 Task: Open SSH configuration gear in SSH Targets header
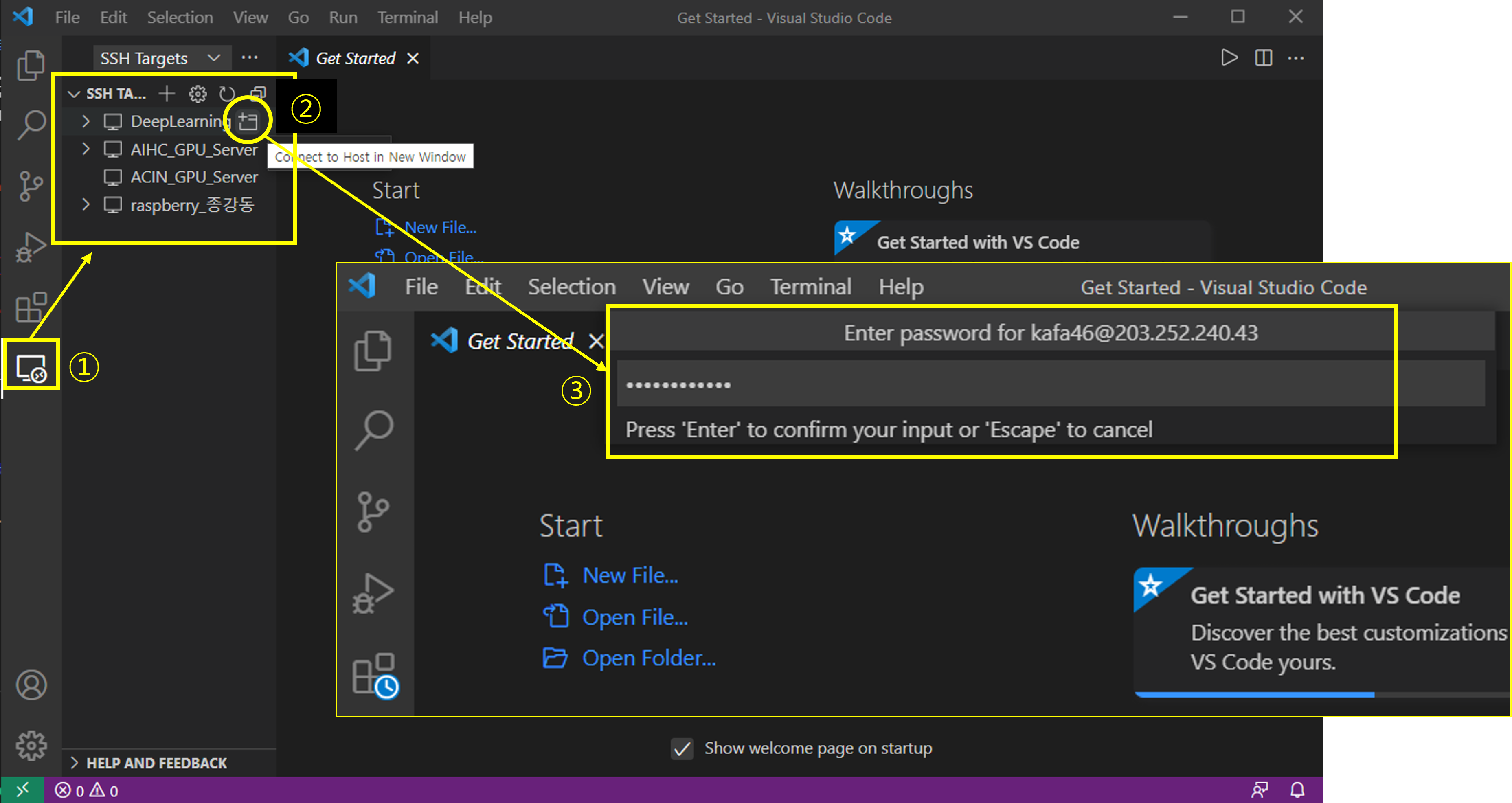[197, 93]
